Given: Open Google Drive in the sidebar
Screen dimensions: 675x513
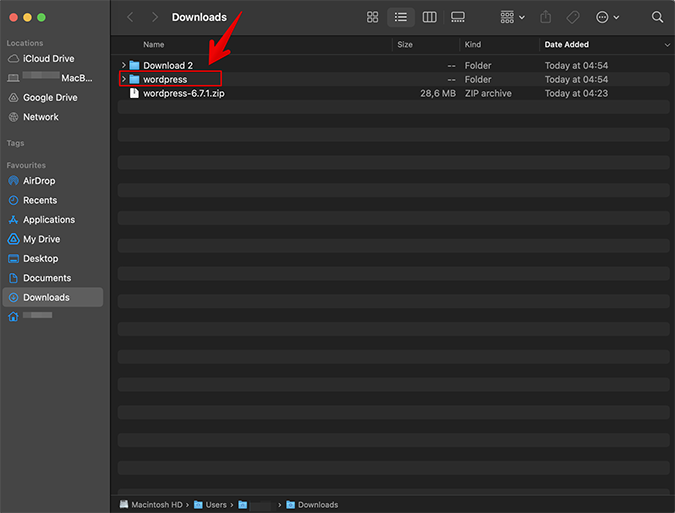Looking at the screenshot, I should click(x=50, y=98).
